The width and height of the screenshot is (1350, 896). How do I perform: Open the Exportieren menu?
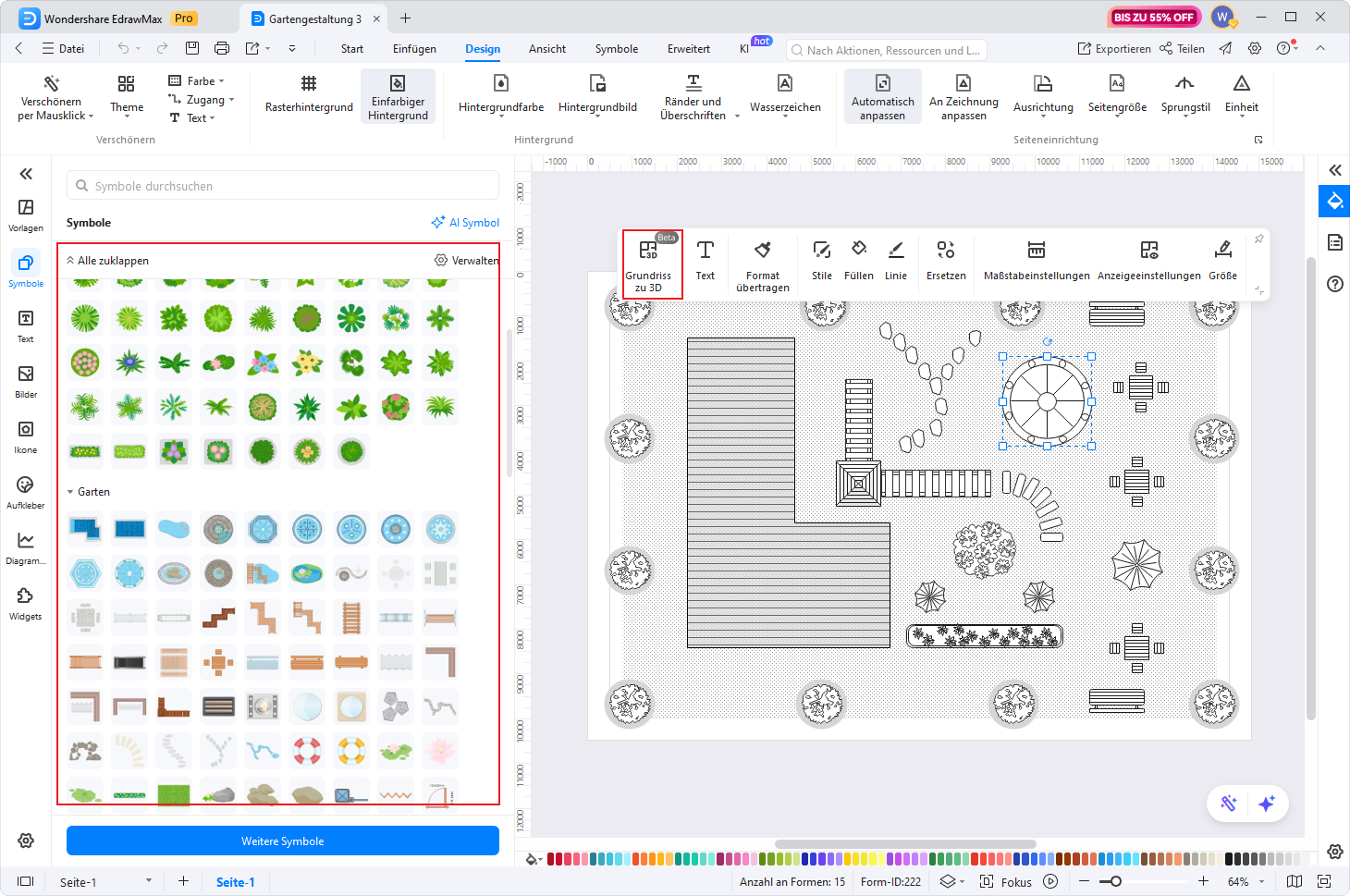[1113, 48]
